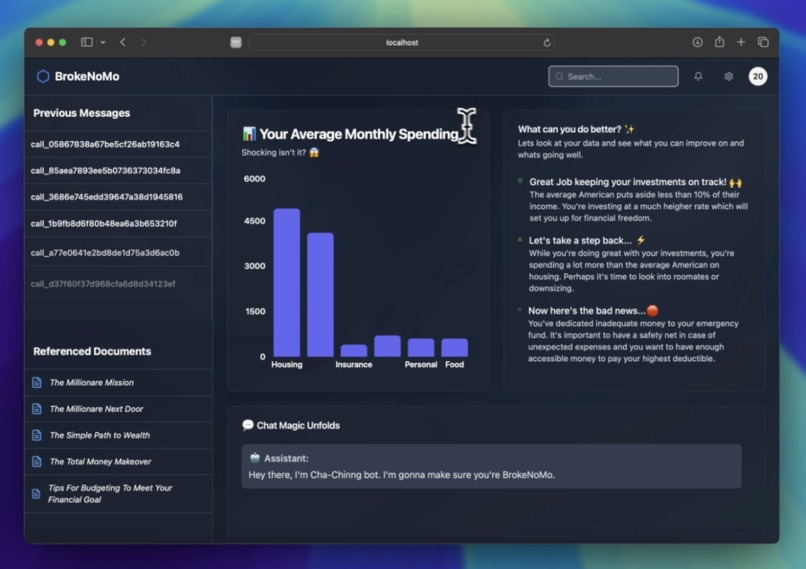This screenshot has height=569, width=806.
Task: Open message call_85aea7893ee5b0736373034fc8a
Action: [118, 171]
